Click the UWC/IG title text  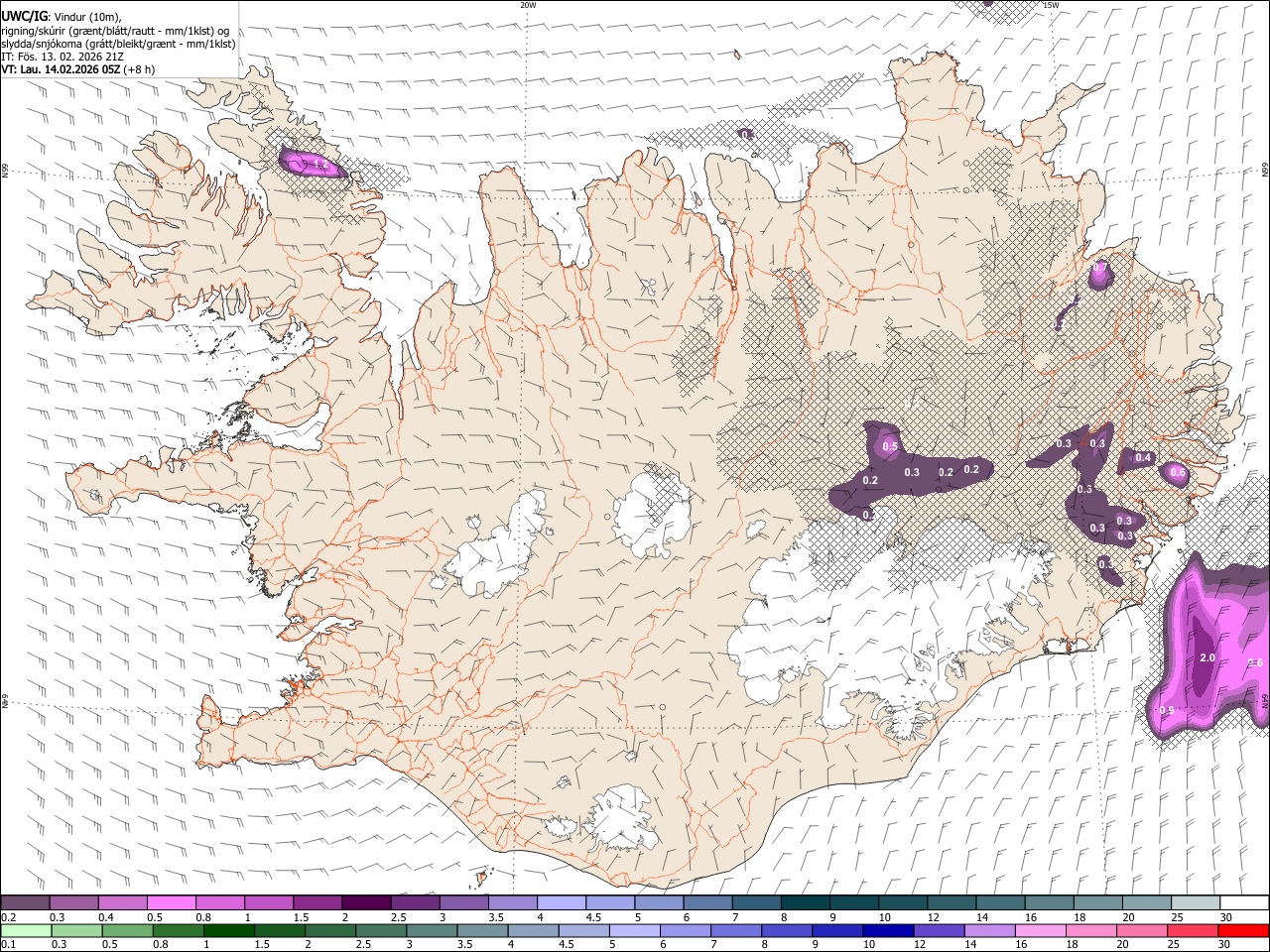tap(23, 16)
